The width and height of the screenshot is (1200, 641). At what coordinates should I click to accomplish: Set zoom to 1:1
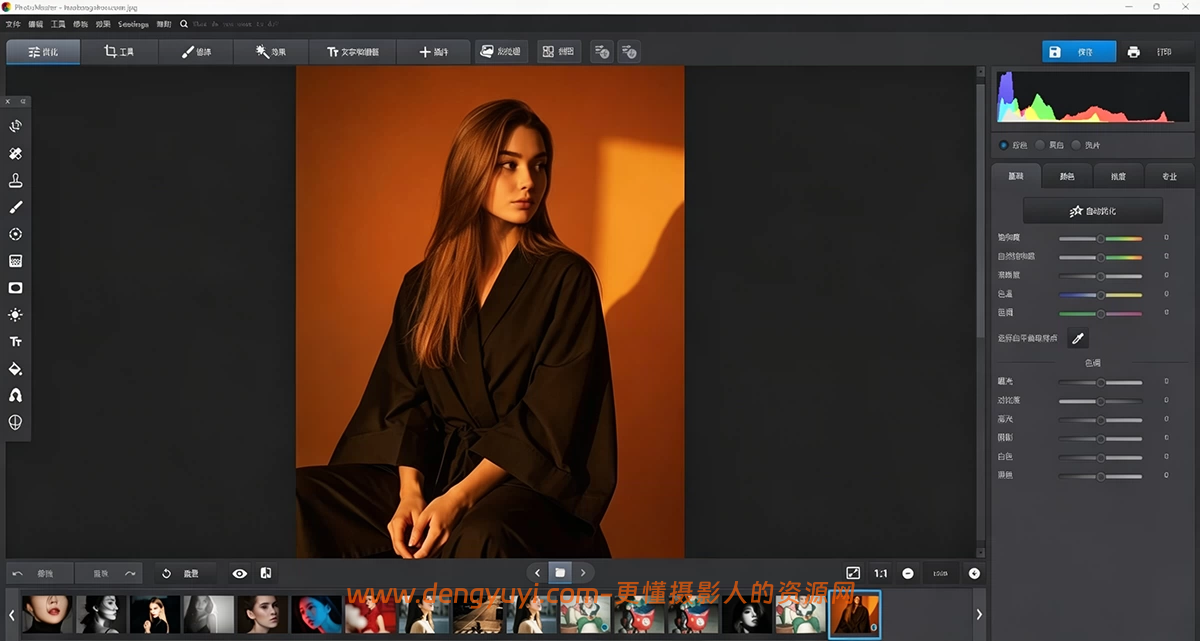tap(881, 574)
